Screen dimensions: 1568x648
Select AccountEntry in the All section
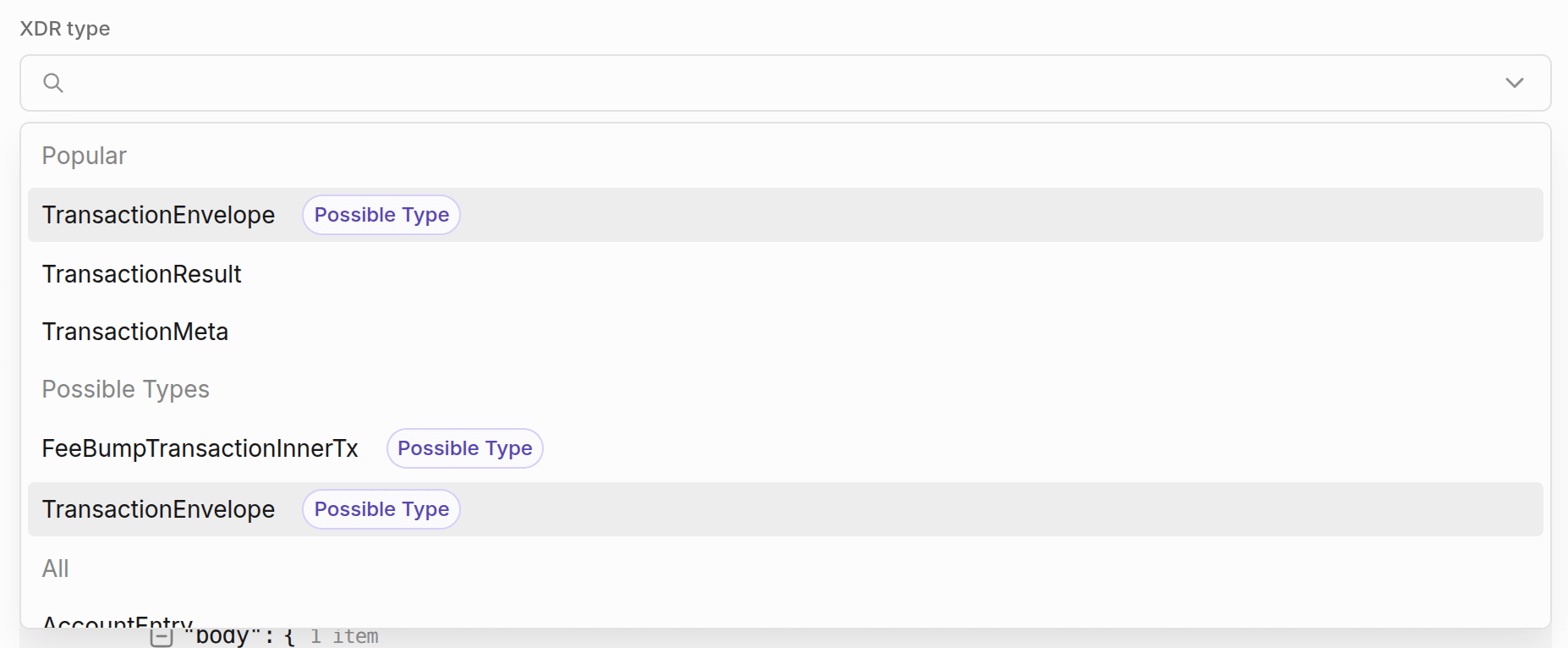pyautogui.click(x=117, y=623)
